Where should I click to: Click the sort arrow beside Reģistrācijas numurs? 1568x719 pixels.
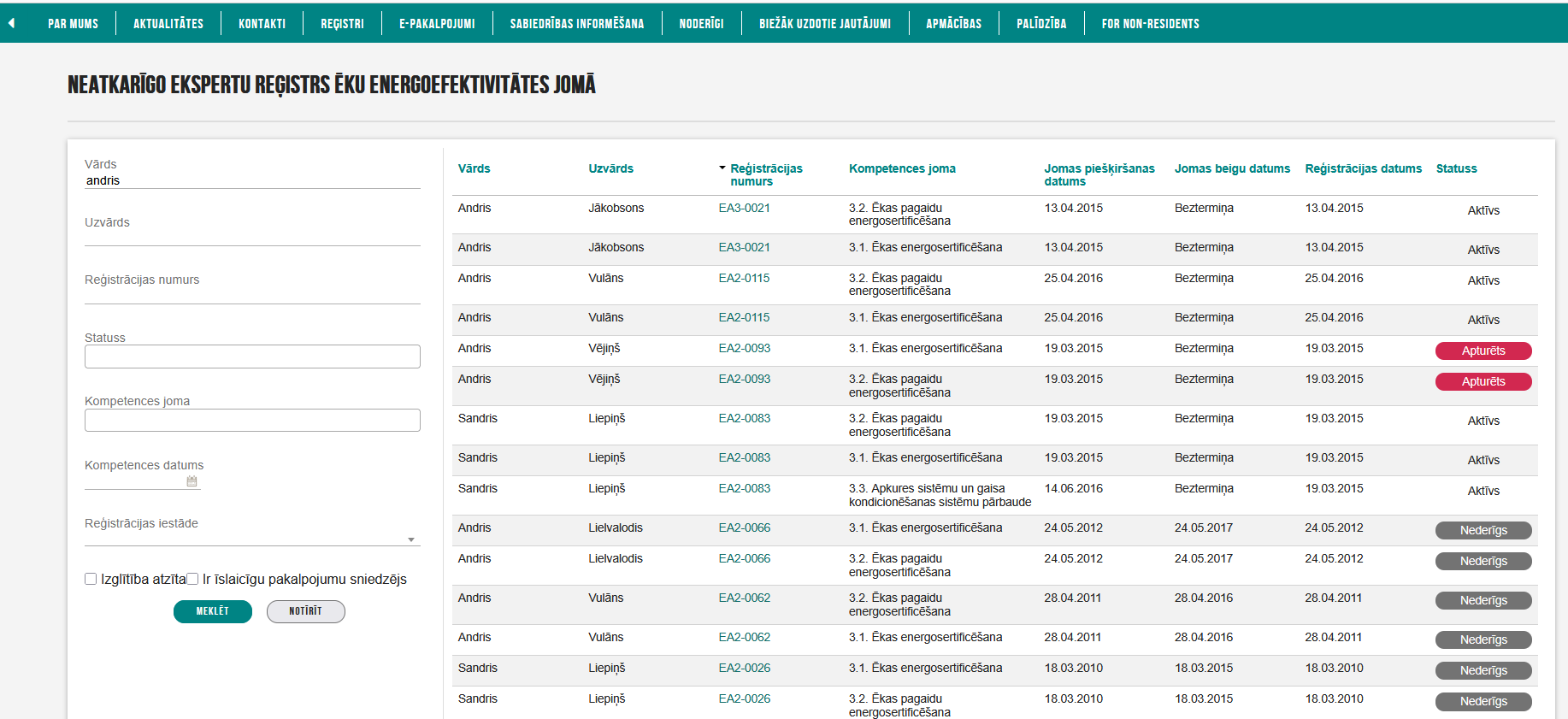(x=722, y=168)
